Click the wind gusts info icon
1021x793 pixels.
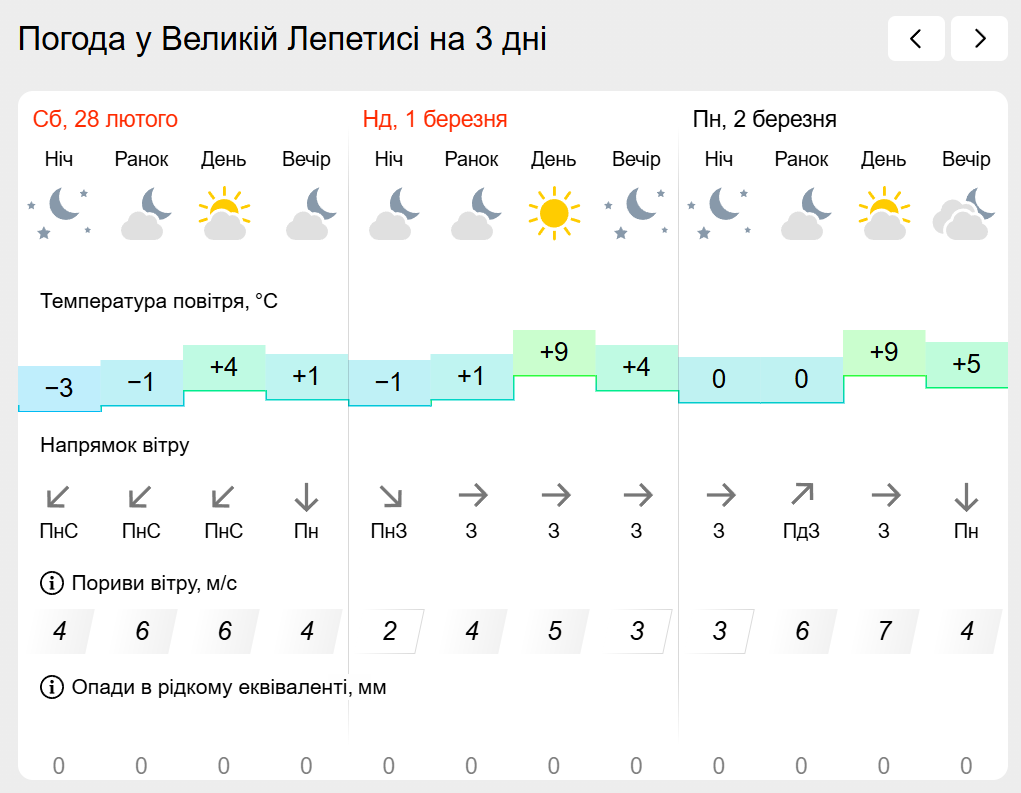(50, 583)
